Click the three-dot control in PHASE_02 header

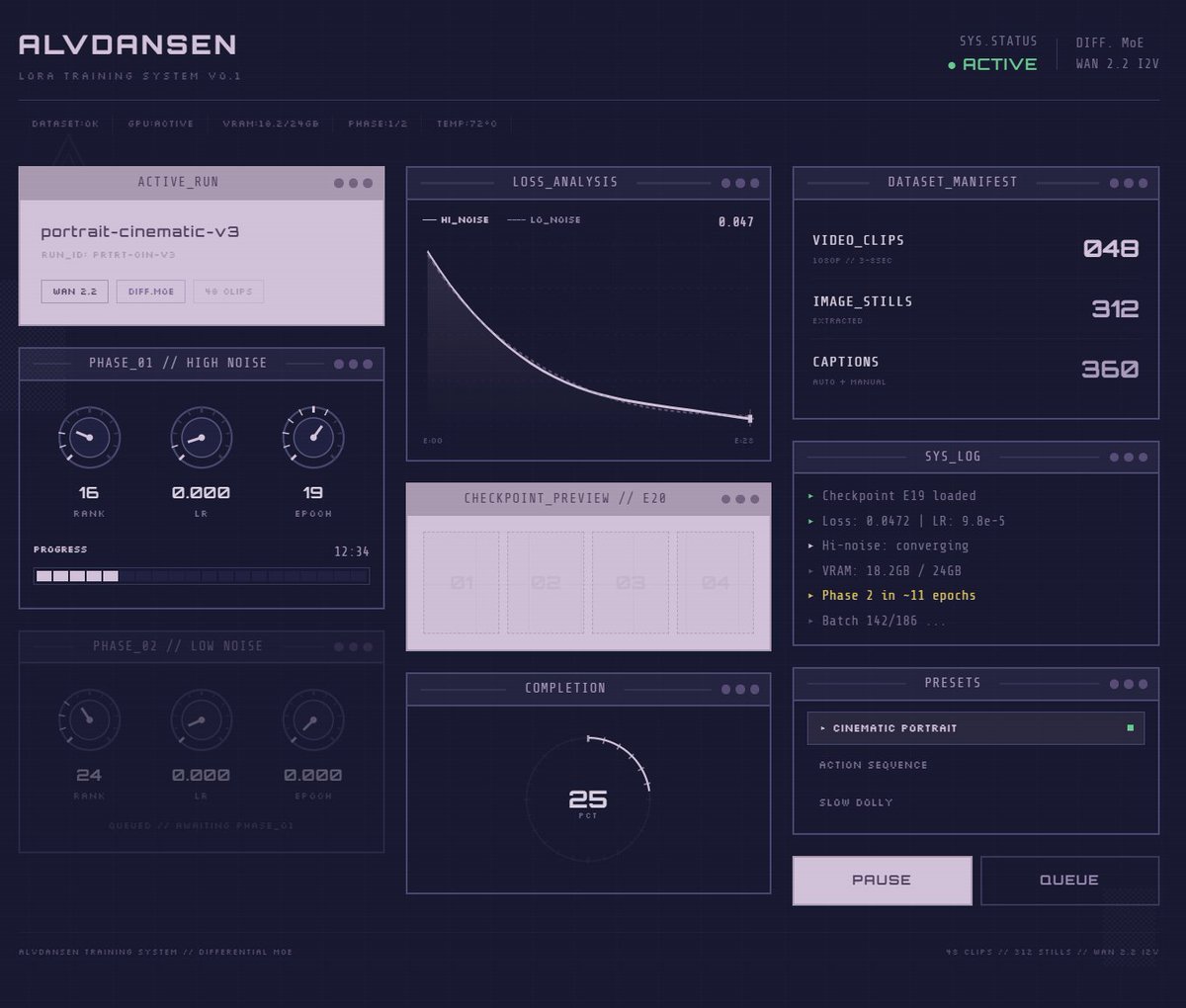353,646
